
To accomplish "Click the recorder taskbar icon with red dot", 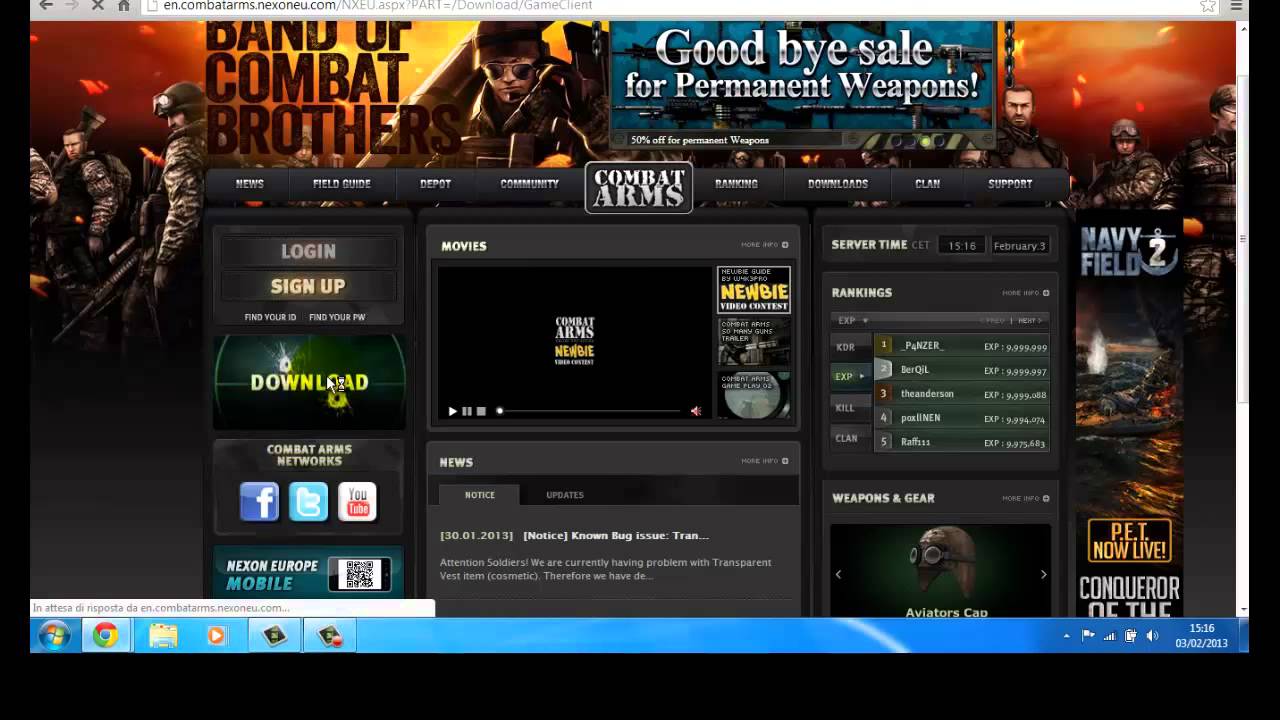I will click(330, 636).
